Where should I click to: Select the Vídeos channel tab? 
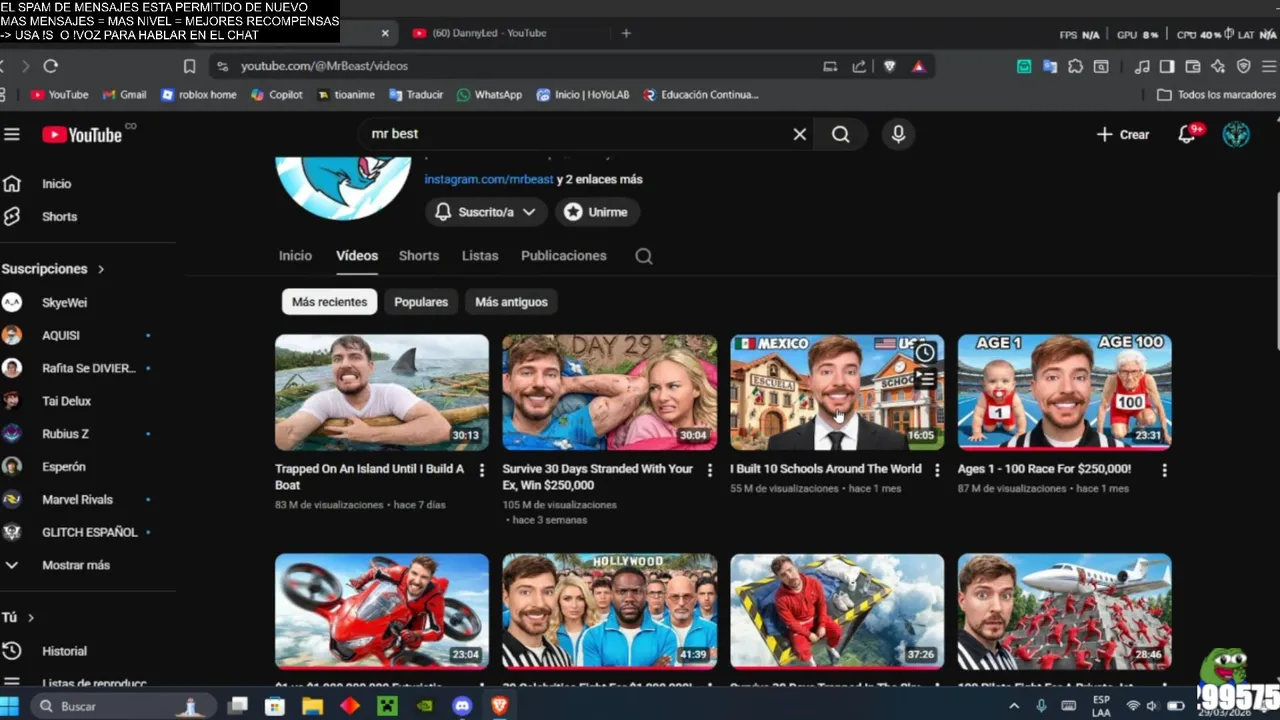coord(357,256)
